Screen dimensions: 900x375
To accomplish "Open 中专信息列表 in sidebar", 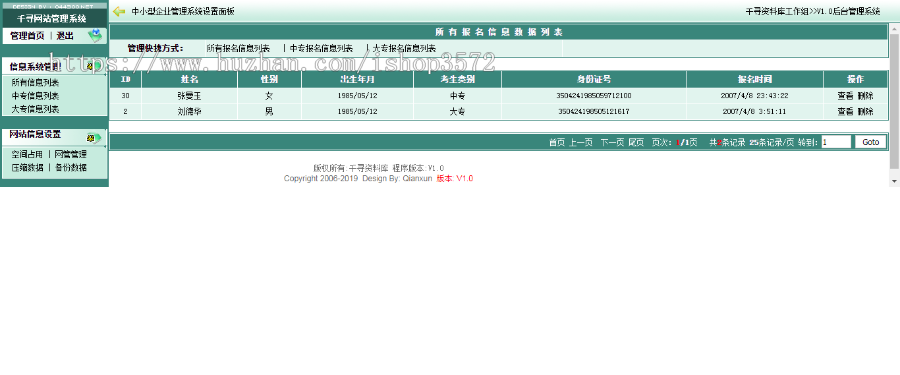I will point(35,96).
